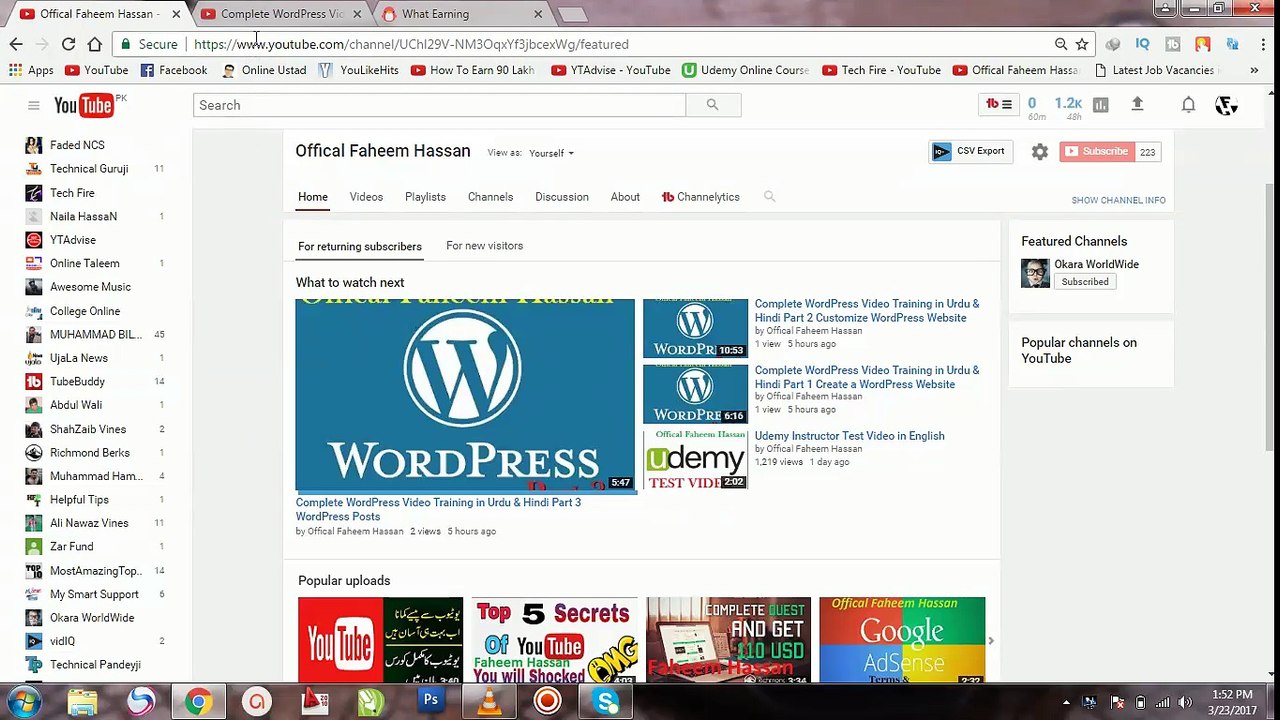Open the WordPress Part 2 Customize video title
Screen dimensions: 1280x720
[x=866, y=311]
